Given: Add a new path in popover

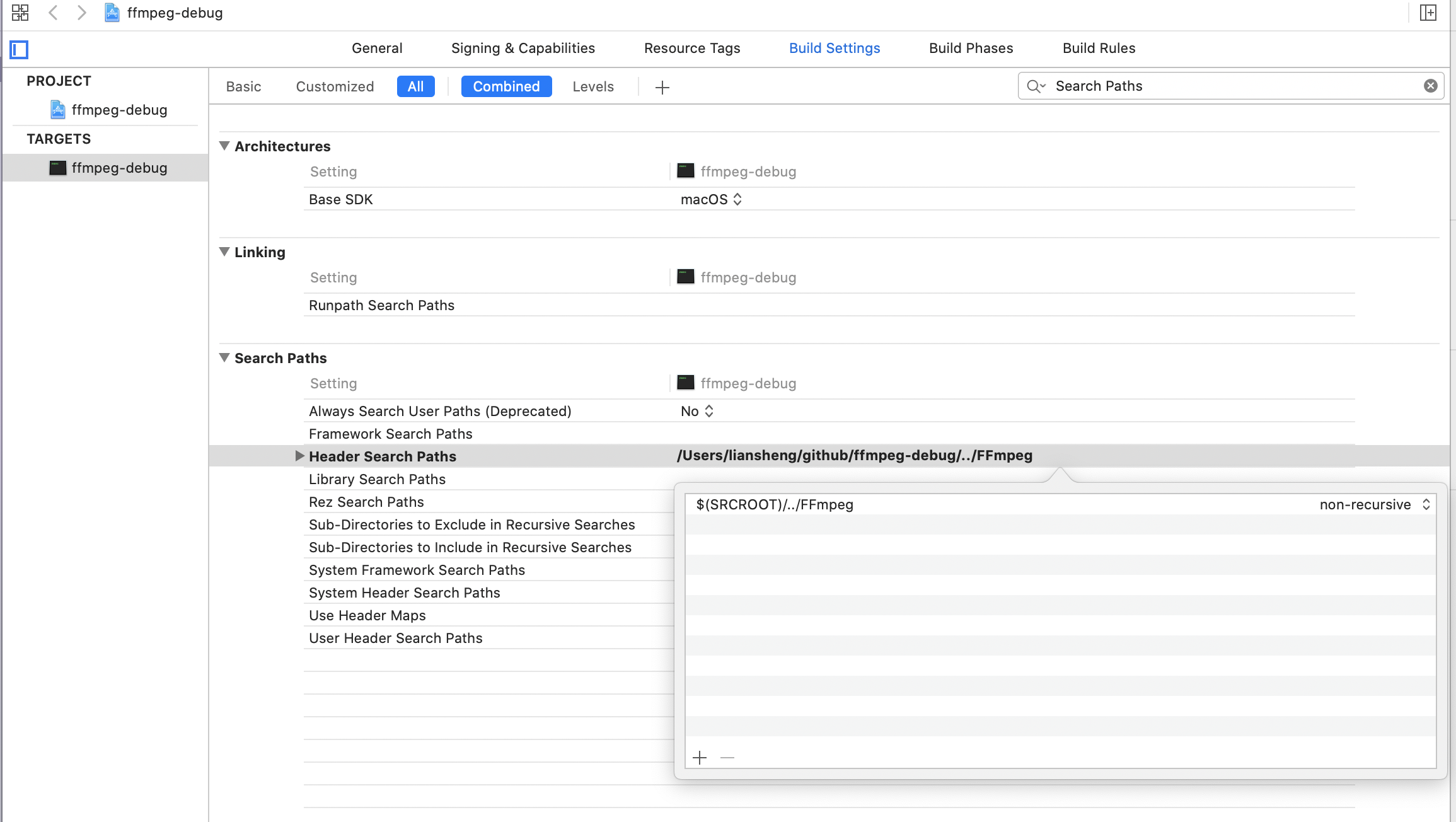Looking at the screenshot, I should (x=700, y=758).
